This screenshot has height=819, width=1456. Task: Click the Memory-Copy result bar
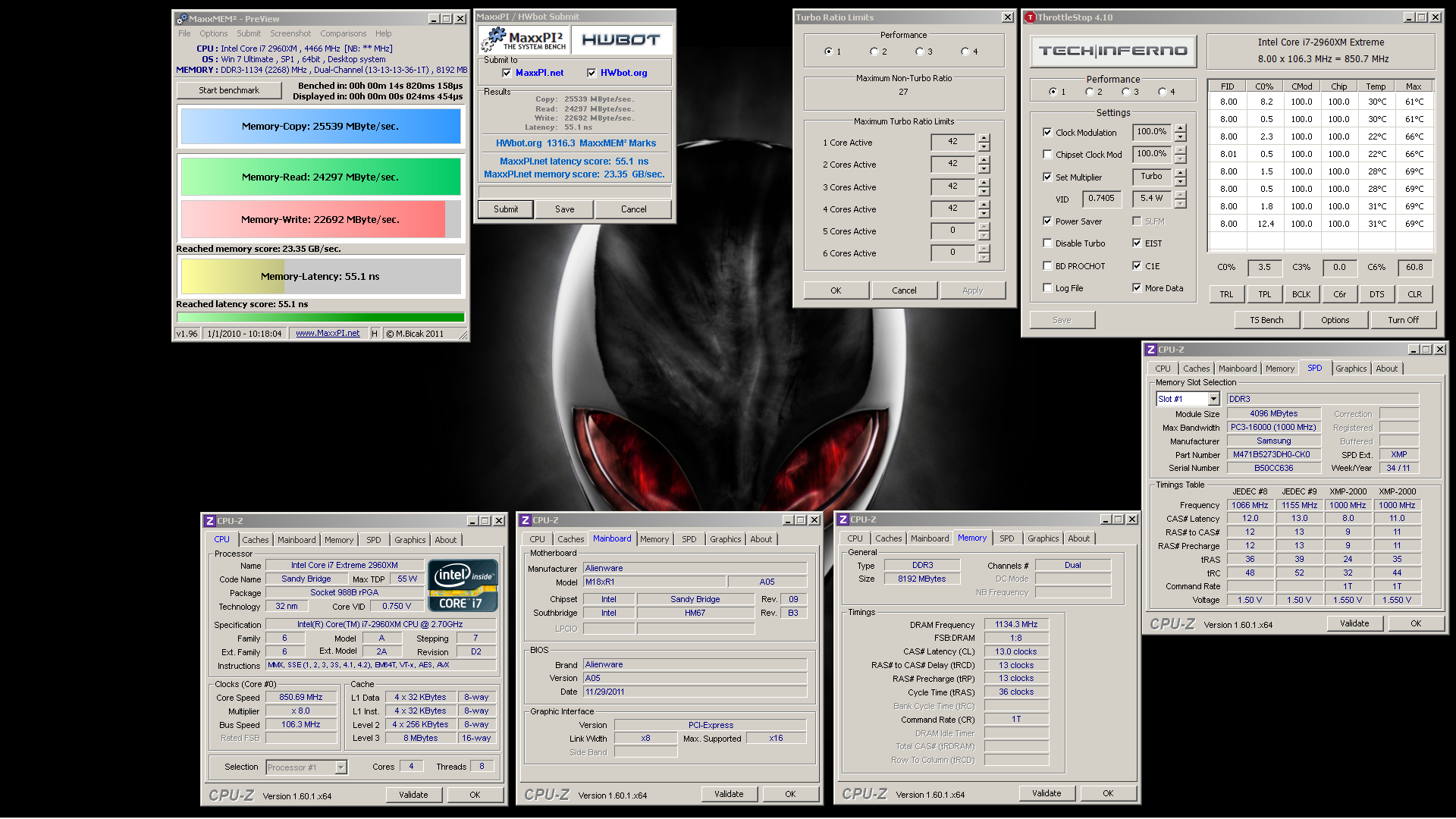321,126
